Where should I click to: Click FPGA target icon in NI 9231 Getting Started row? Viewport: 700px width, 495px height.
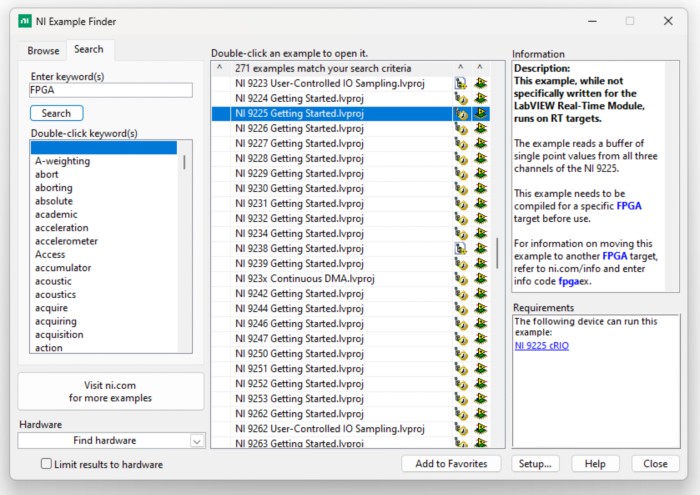pyautogui.click(x=480, y=204)
